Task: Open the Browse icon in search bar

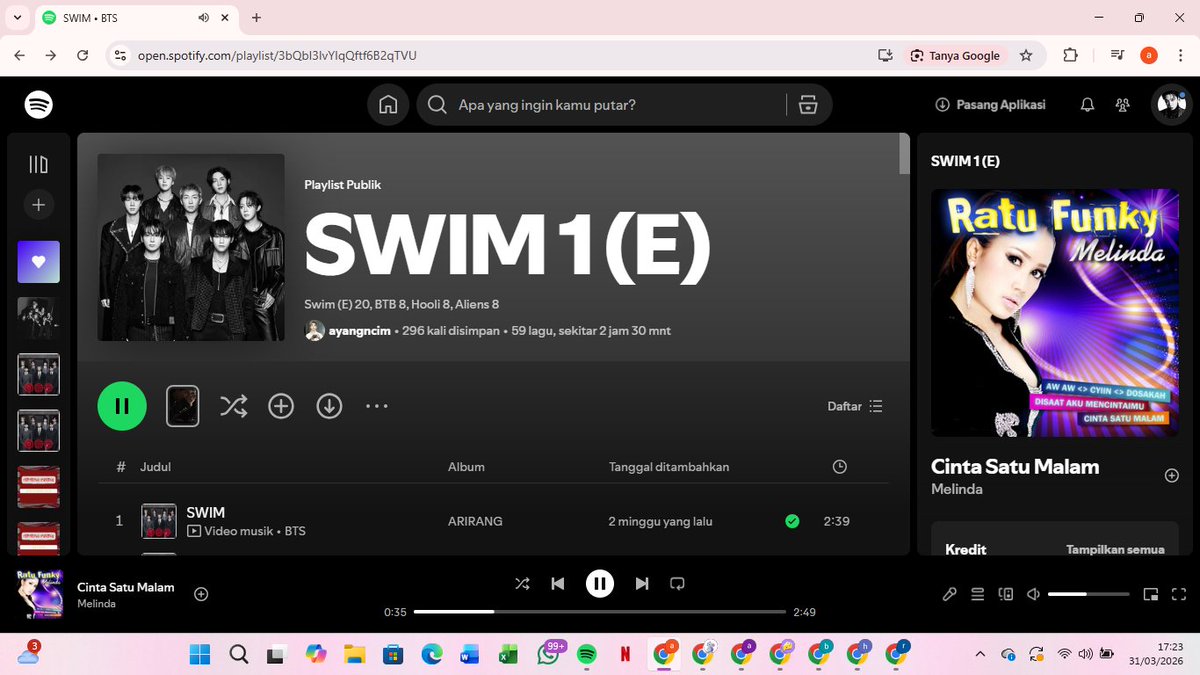Action: pos(808,104)
